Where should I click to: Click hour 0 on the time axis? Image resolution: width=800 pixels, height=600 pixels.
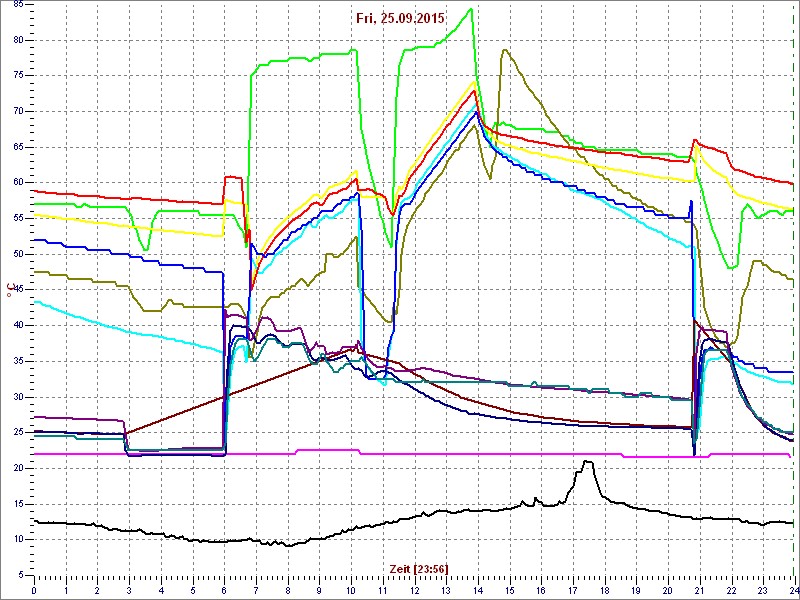pos(34,590)
